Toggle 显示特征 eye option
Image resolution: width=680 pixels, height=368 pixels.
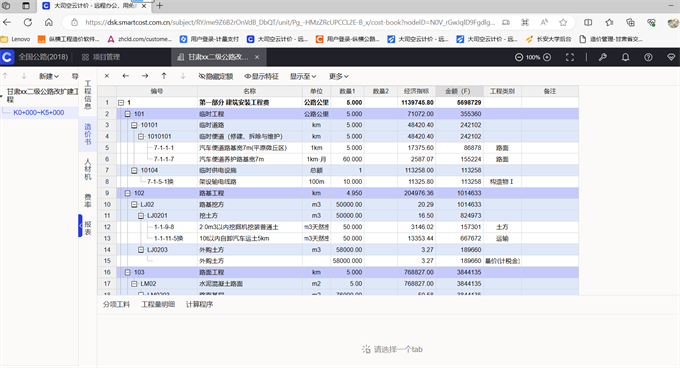pyautogui.click(x=262, y=76)
